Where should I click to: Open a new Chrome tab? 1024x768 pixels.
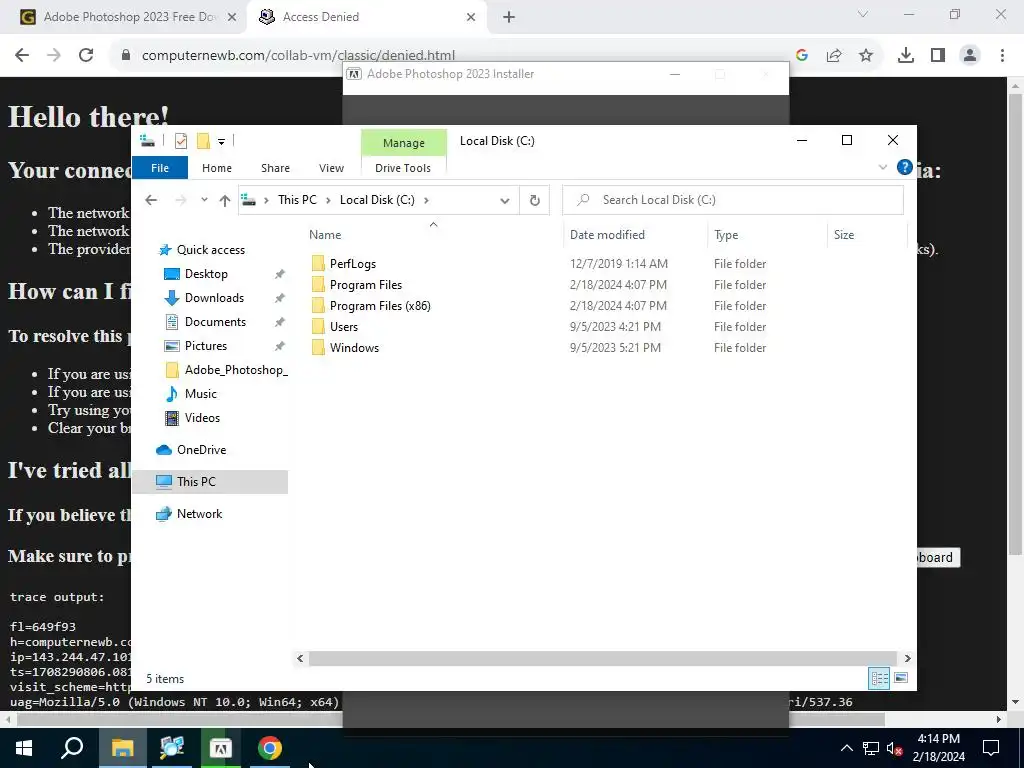coord(509,17)
